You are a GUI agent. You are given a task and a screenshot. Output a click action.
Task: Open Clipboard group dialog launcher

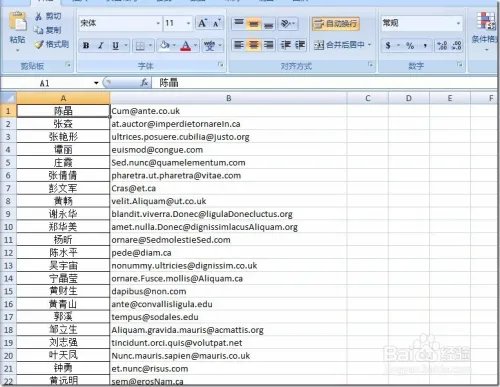tap(68, 65)
